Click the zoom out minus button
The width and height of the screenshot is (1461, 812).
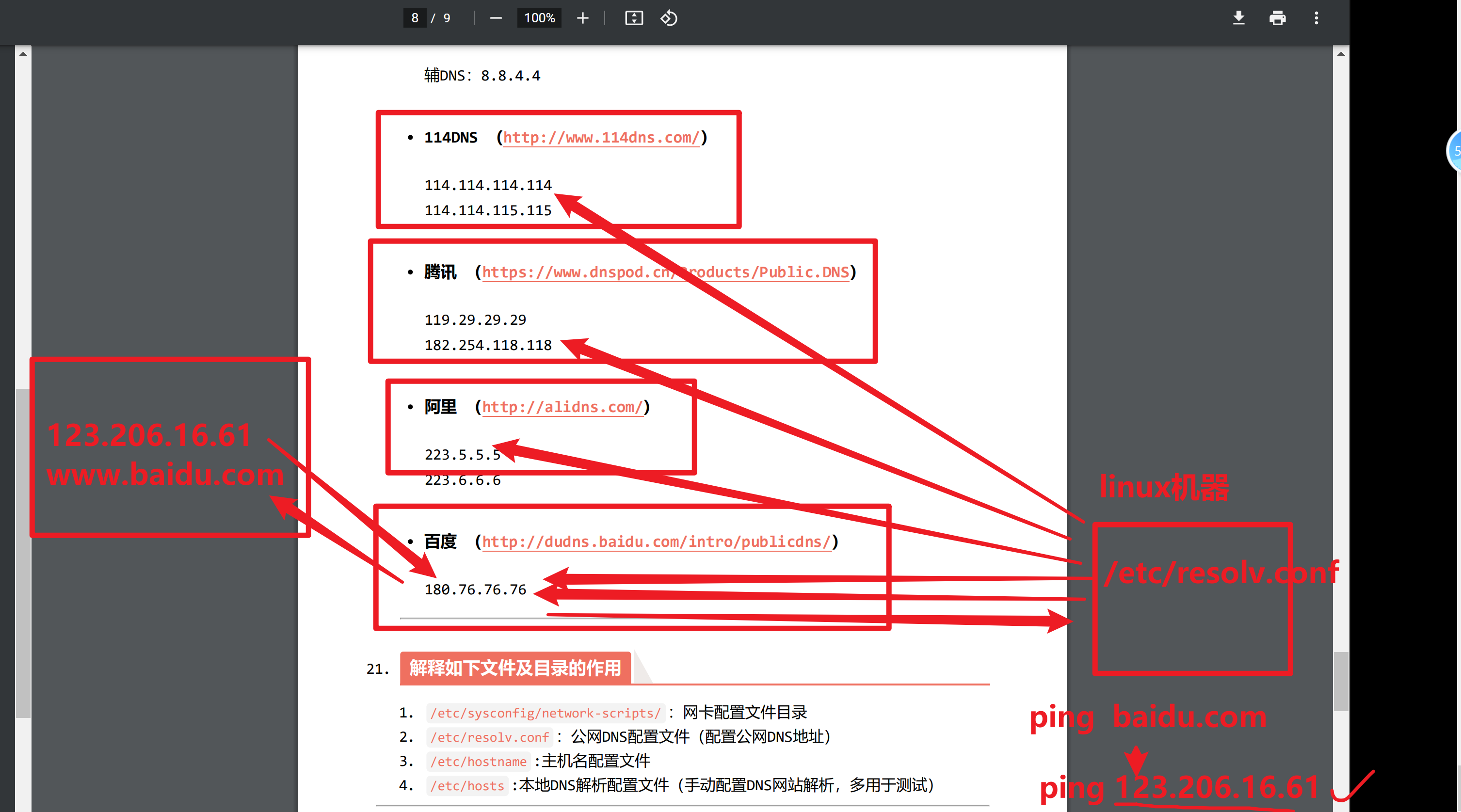coord(496,18)
